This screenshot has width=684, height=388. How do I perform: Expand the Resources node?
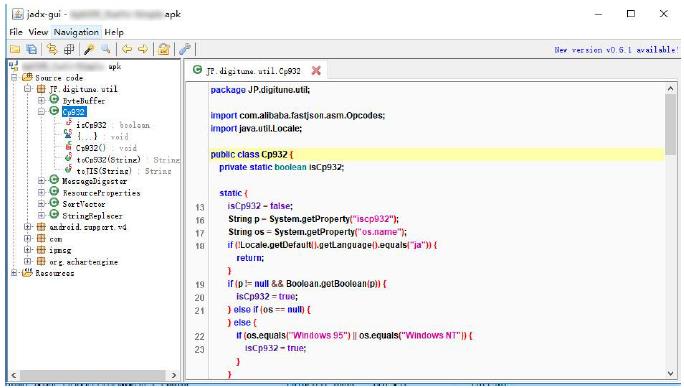tap(14, 273)
